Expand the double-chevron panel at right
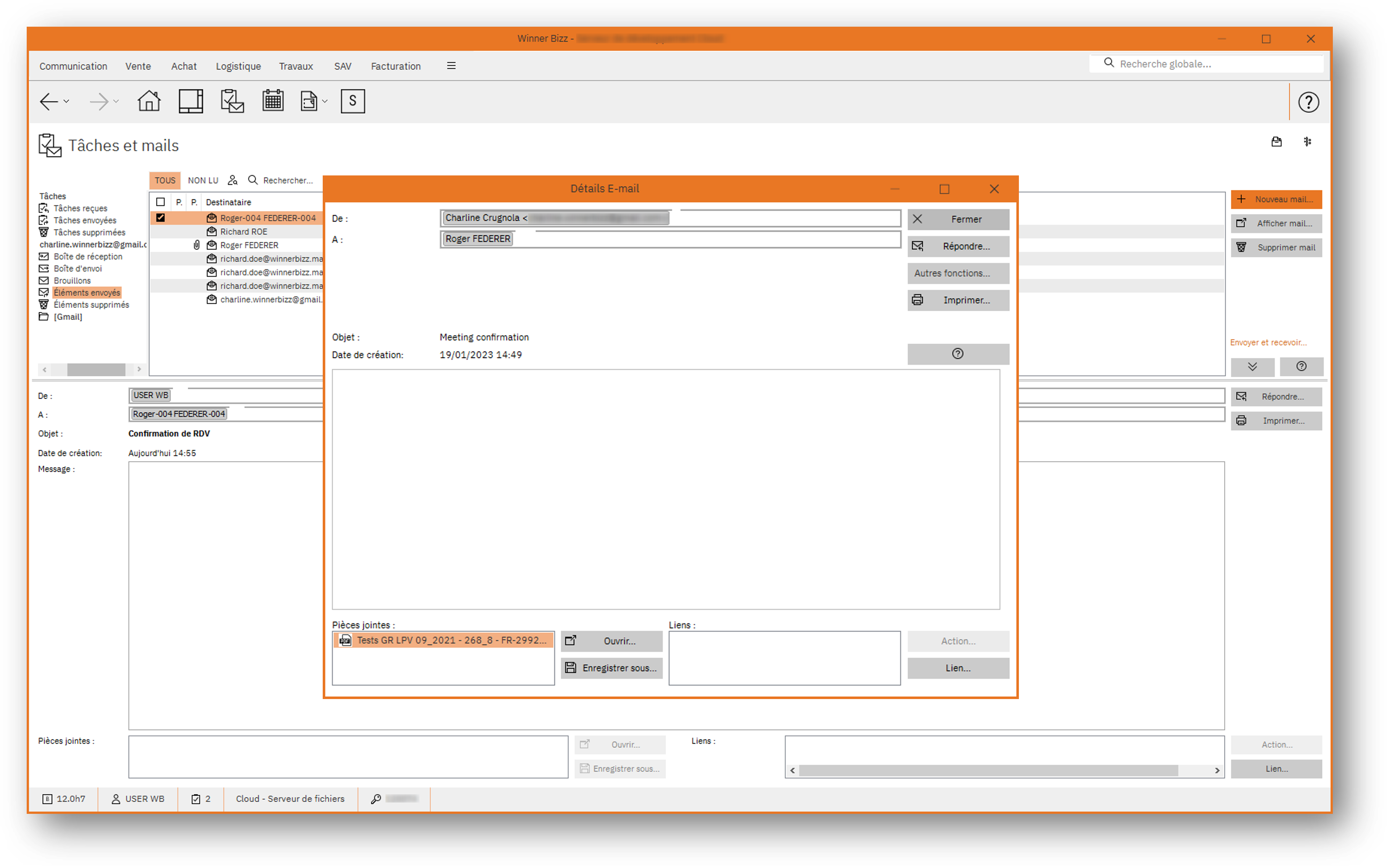Image resolution: width=1387 pixels, height=868 pixels. point(1253,367)
